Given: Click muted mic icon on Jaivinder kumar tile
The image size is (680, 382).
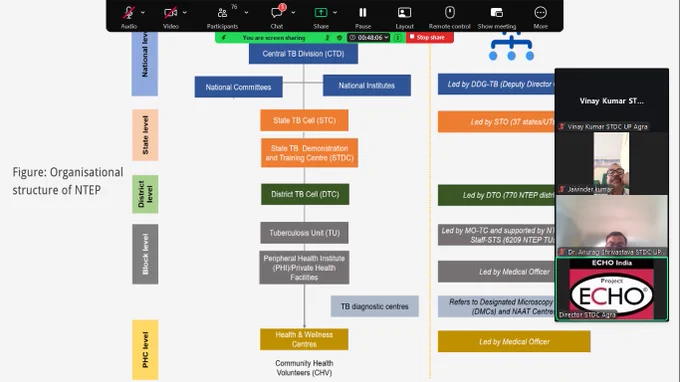Looking at the screenshot, I should click(562, 189).
